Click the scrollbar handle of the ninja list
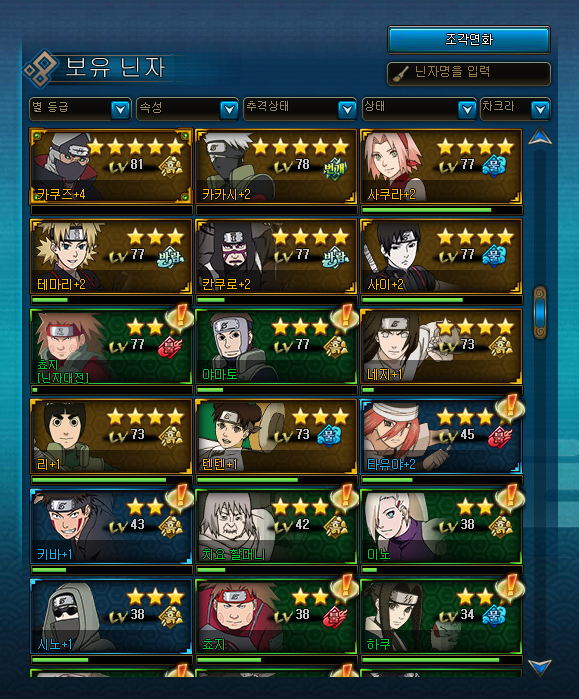579x699 pixels. (x=540, y=313)
